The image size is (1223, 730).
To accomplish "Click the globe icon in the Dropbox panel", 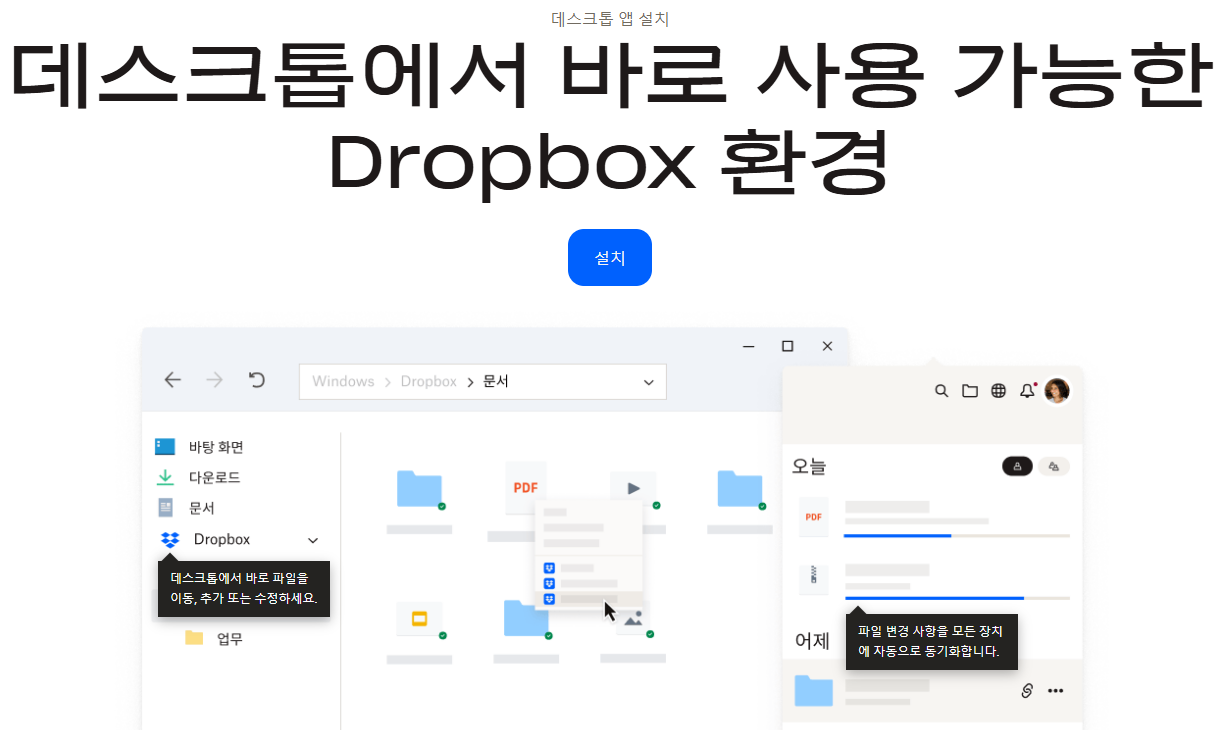I will pos(998,391).
